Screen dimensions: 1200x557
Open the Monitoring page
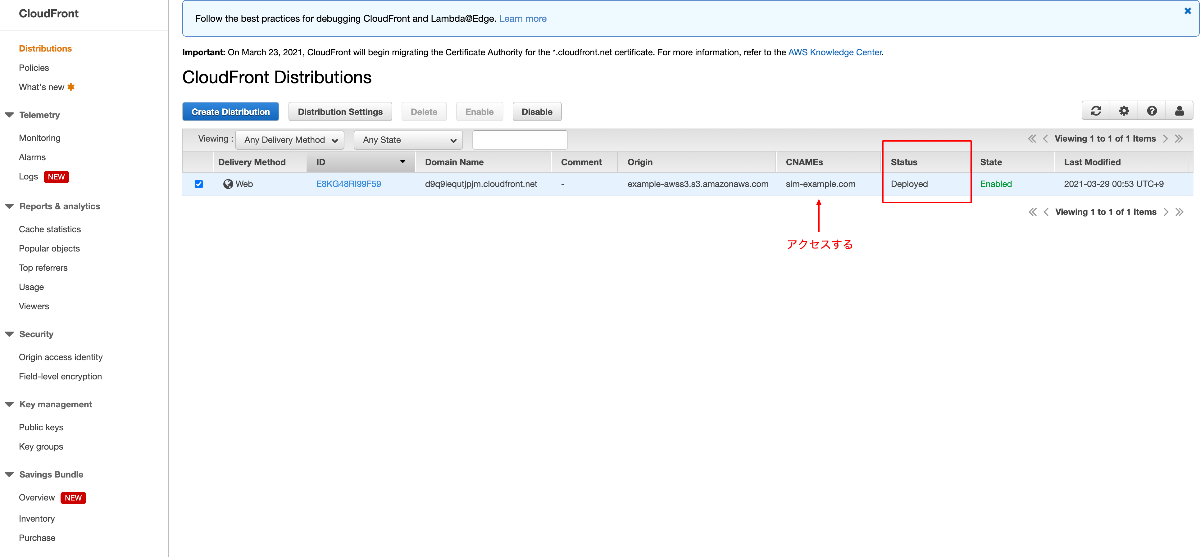(x=40, y=138)
